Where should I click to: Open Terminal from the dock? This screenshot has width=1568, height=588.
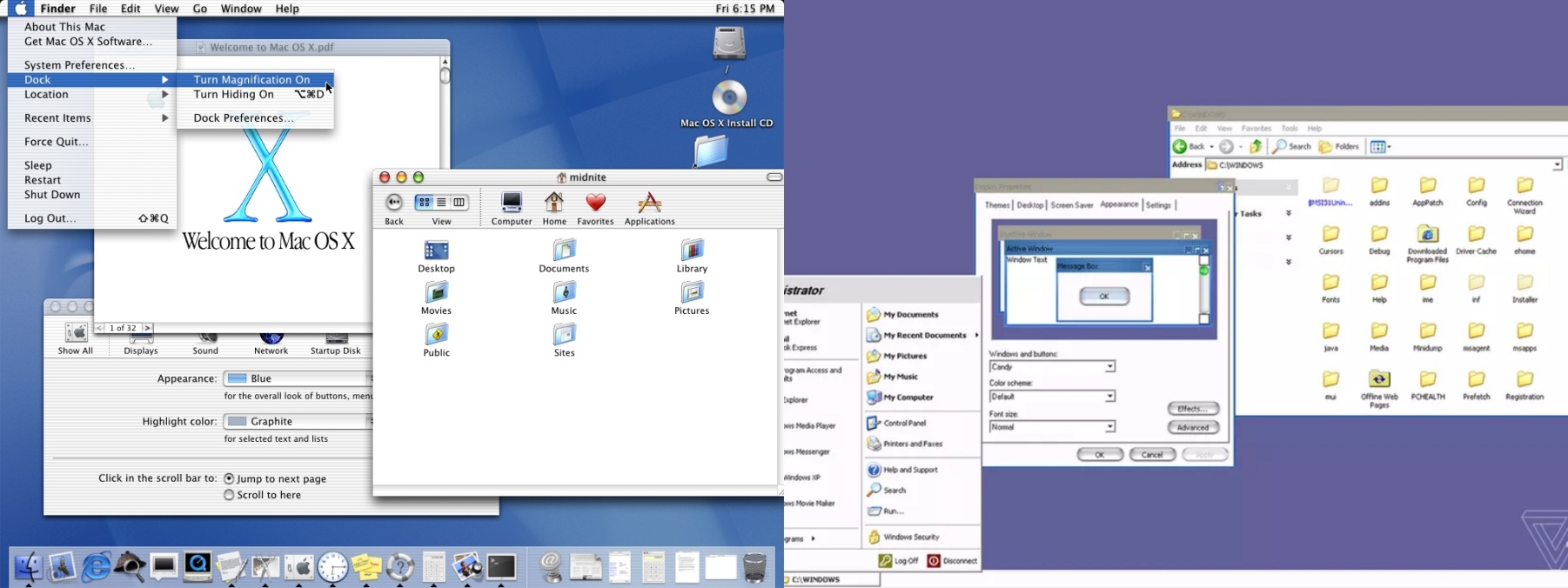click(502, 567)
